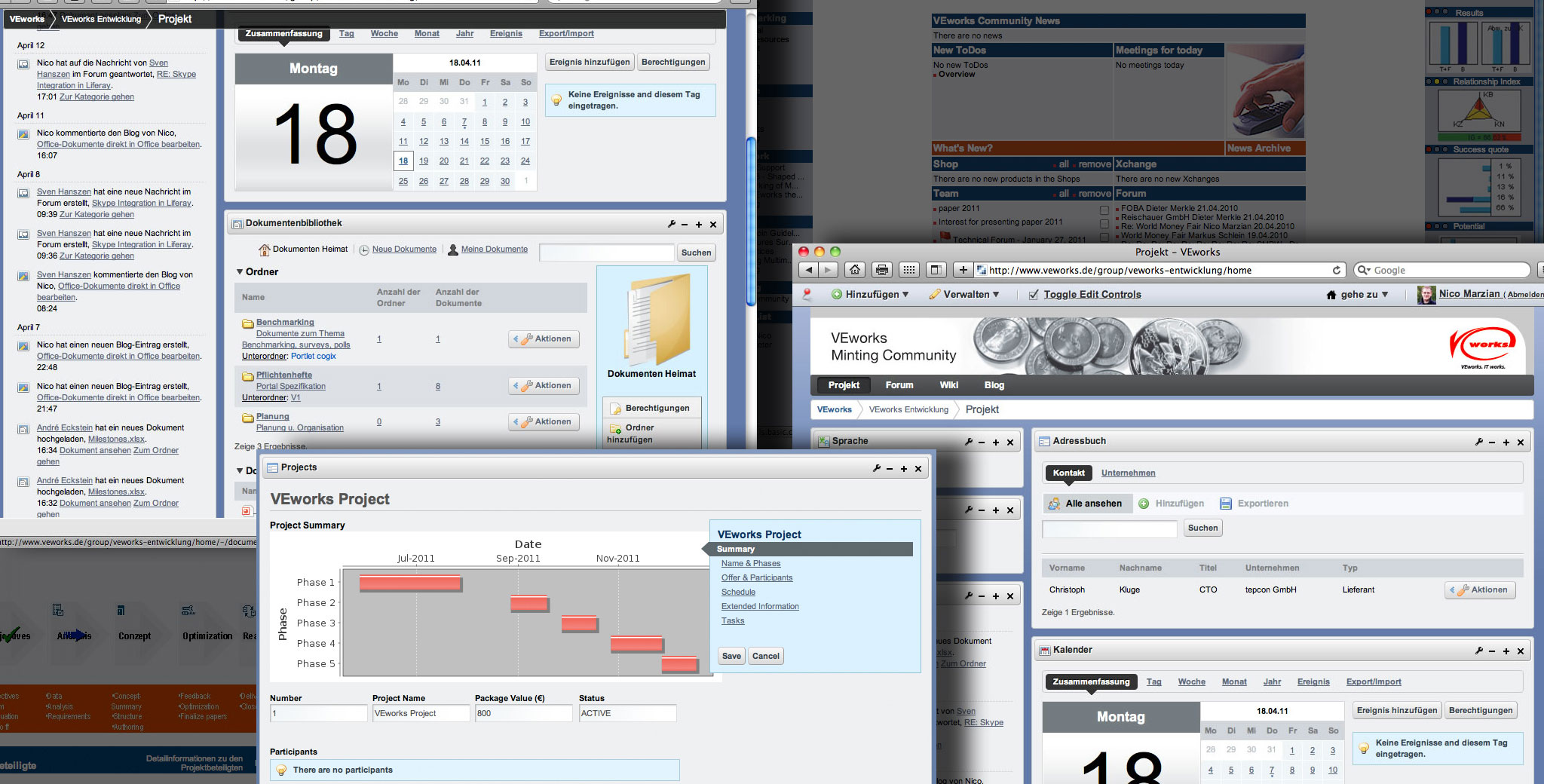Open the Hinzufügen dropdown menu
The image size is (1544, 784).
[x=871, y=295]
